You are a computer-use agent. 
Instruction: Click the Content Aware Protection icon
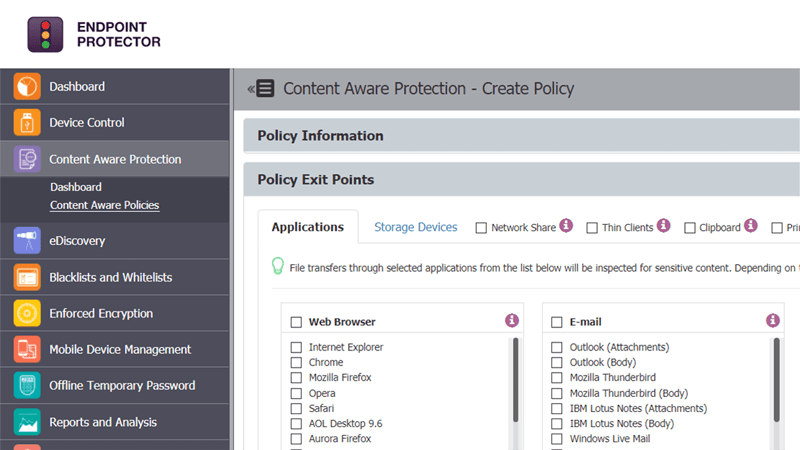(27, 159)
